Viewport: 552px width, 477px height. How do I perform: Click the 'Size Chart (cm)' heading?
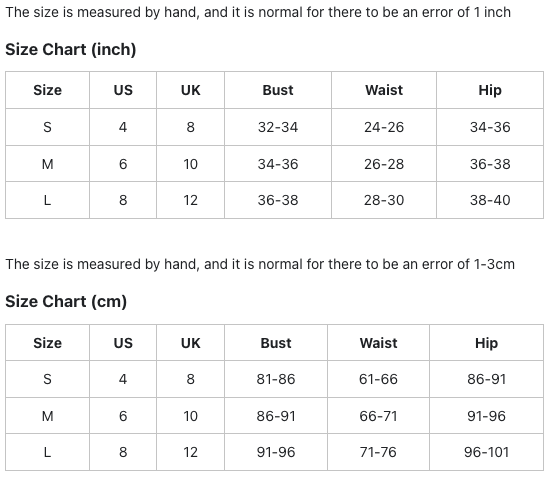(66, 301)
